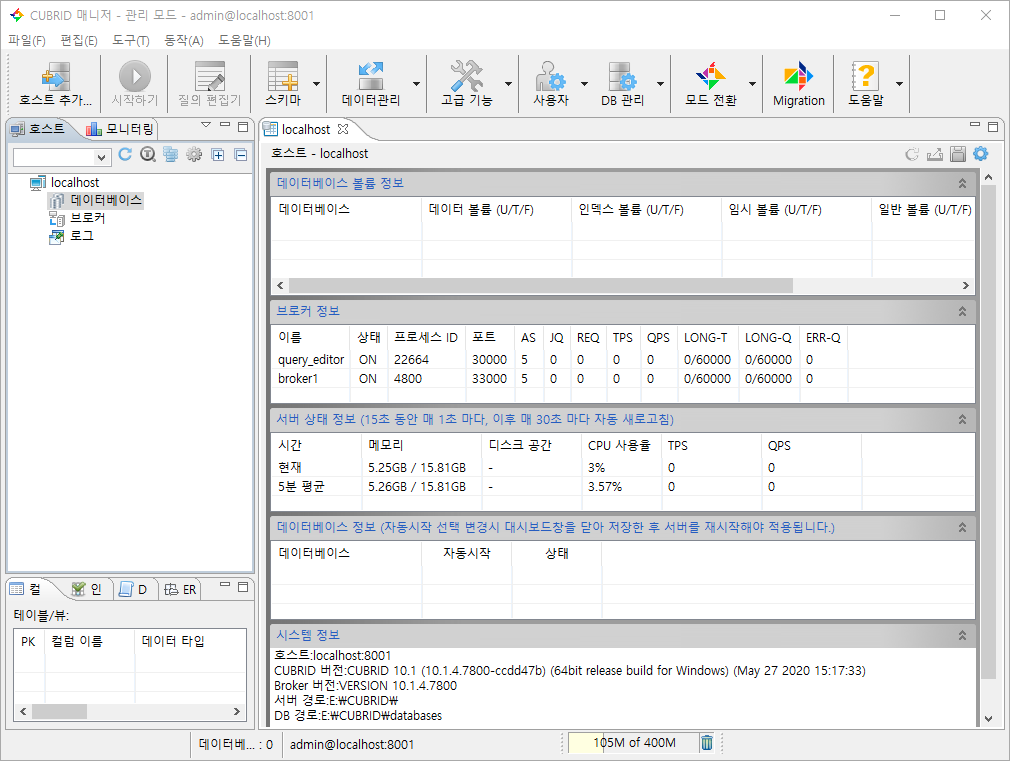Select the 데이터베이스 tree node
This screenshot has width=1010, height=761.
click(96, 200)
